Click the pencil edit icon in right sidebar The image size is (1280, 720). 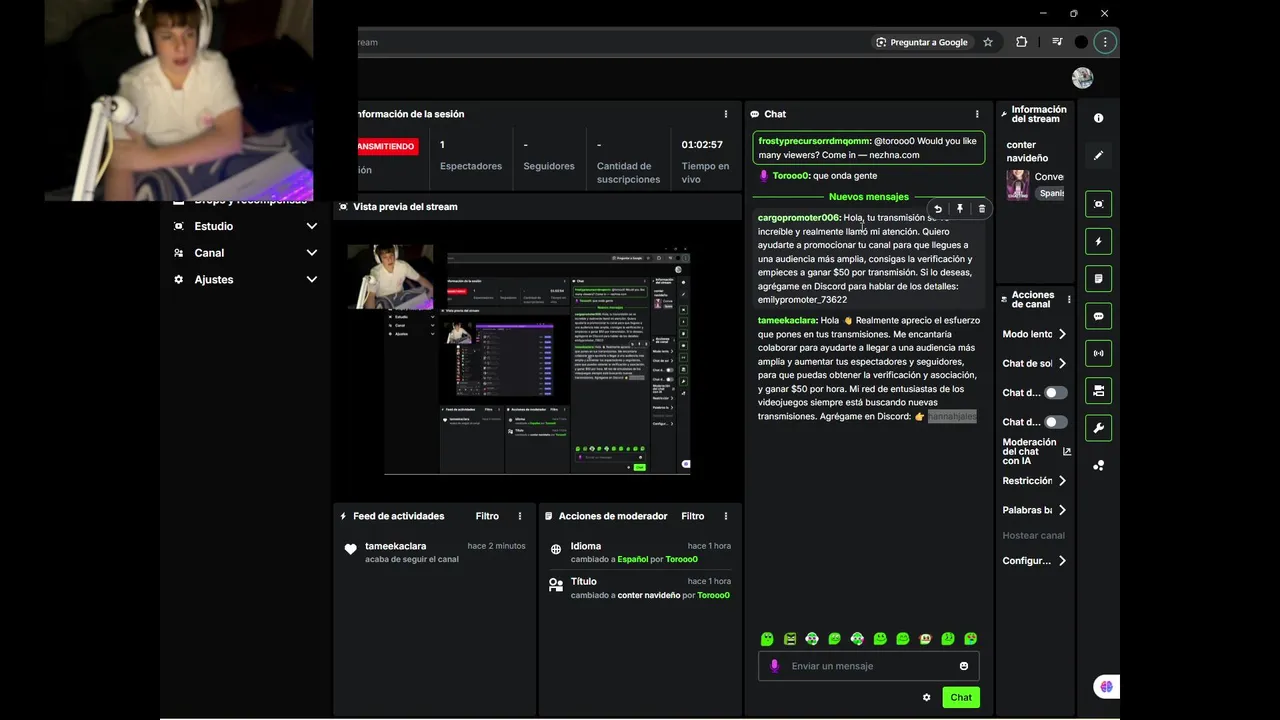click(x=1098, y=155)
